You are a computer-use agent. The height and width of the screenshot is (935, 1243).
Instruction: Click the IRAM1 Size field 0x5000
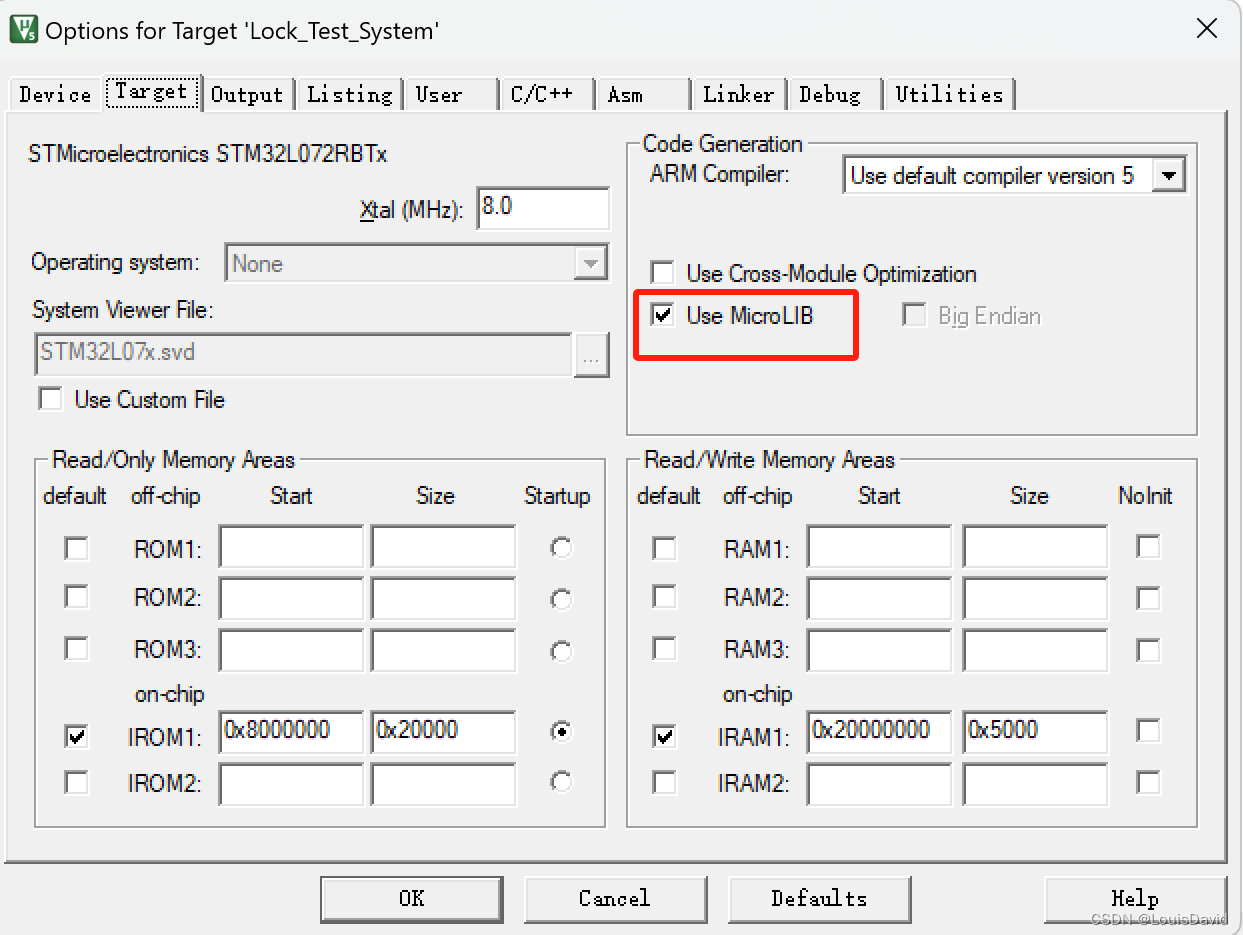point(1036,732)
